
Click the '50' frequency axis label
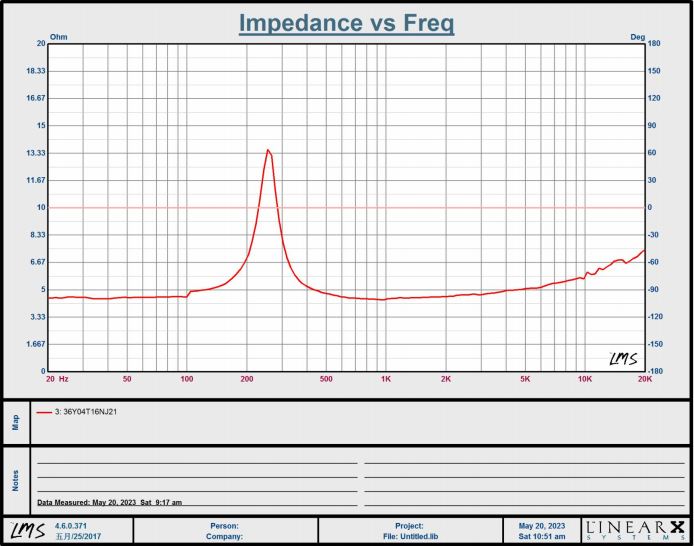click(127, 379)
